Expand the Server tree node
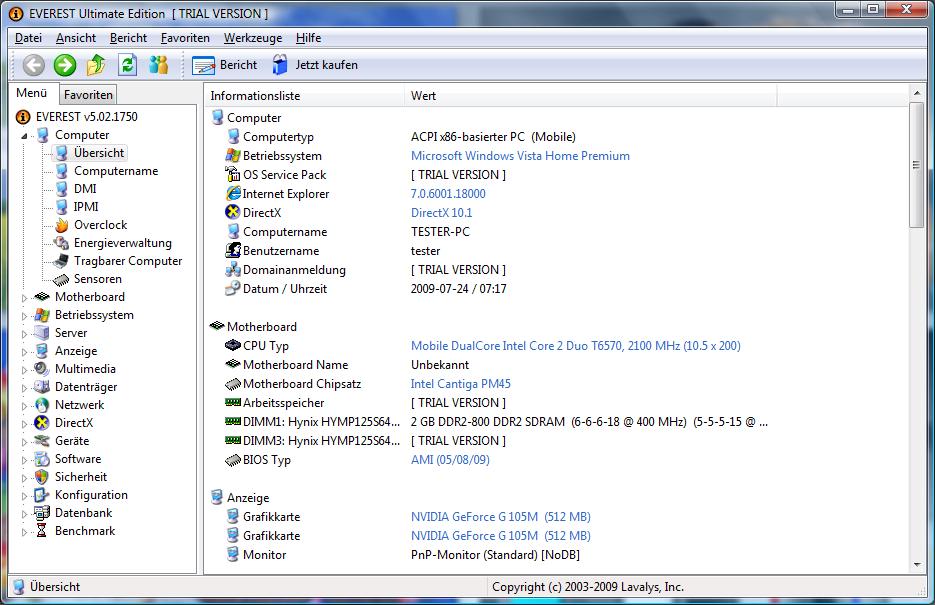Screen dimensions: 935x605 click(24, 334)
